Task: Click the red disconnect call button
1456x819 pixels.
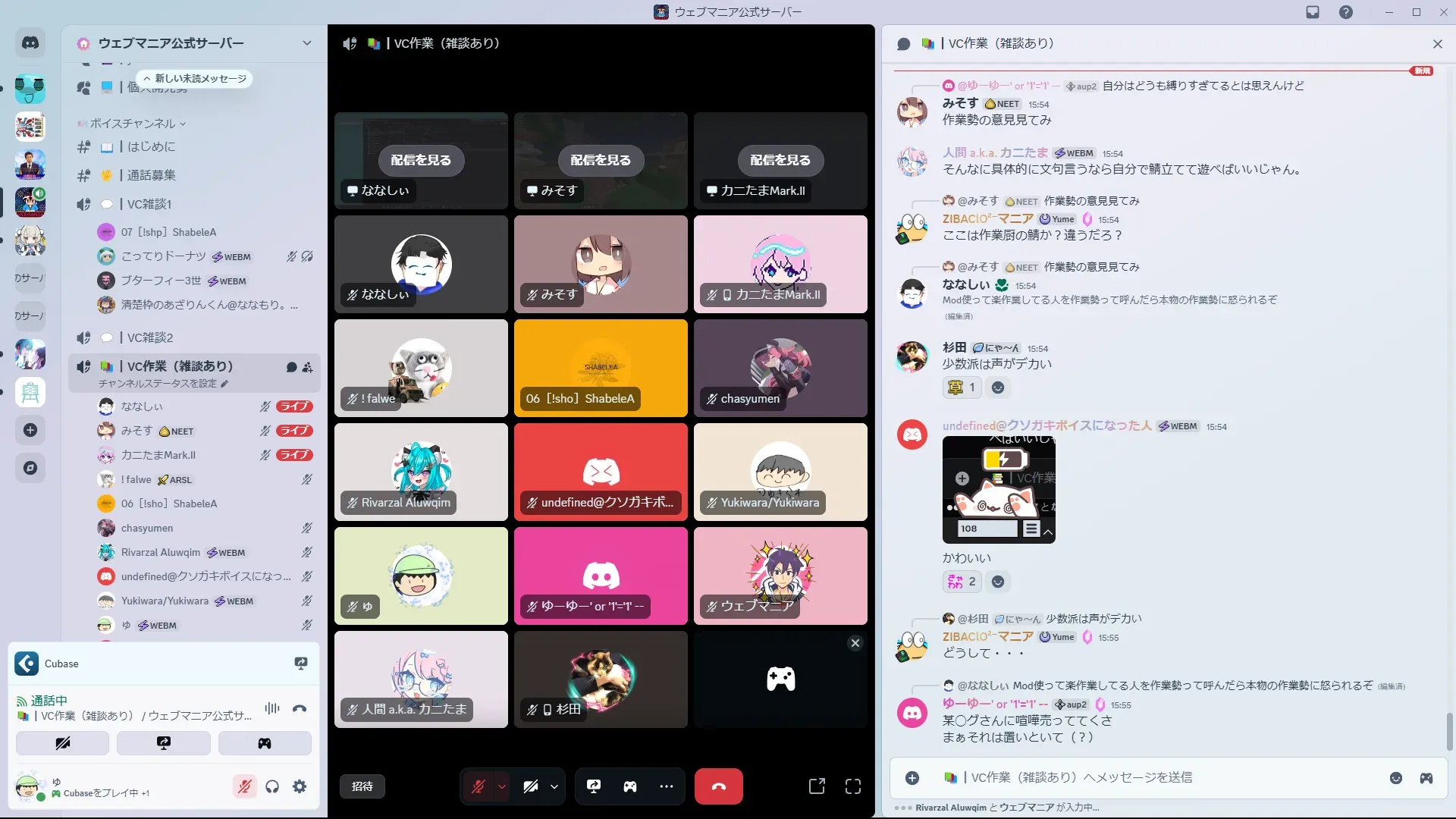Action: [x=718, y=786]
